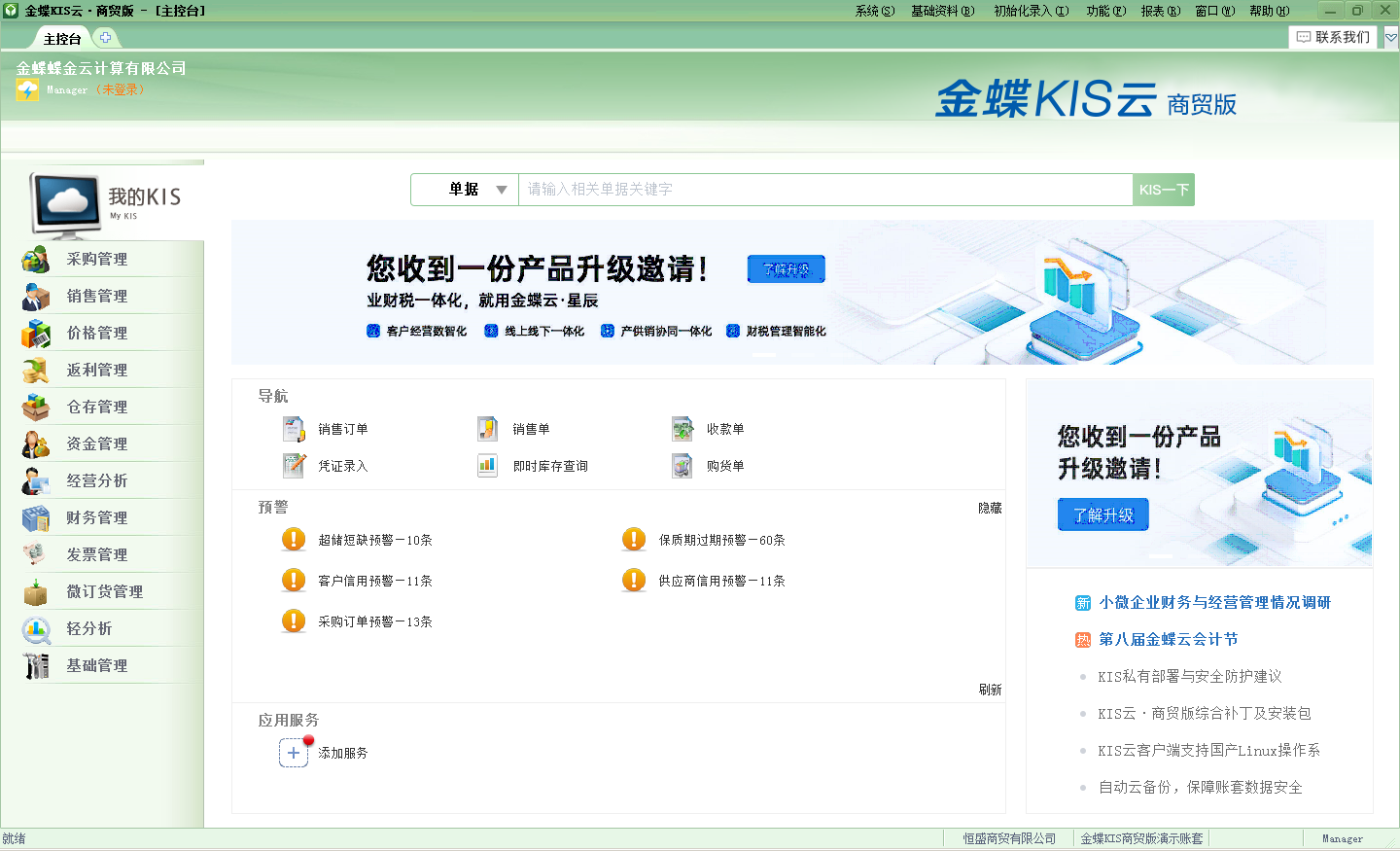The height and width of the screenshot is (851, 1400).
Task: Select the 返利管理 coins icon
Action: (36, 370)
